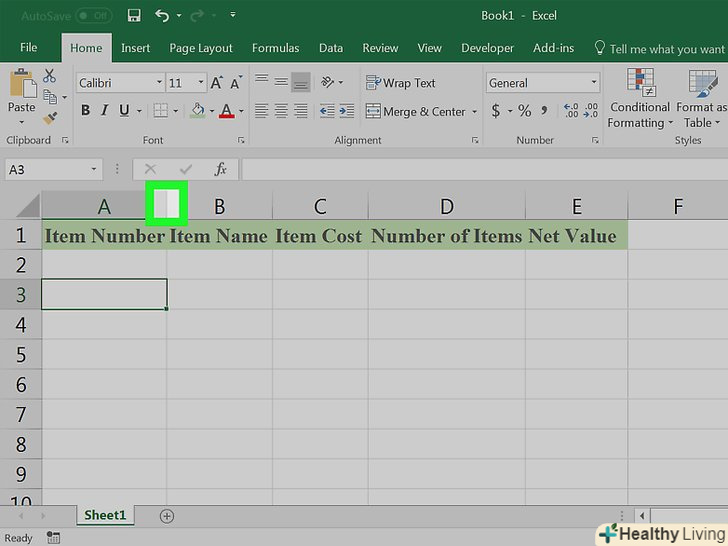The height and width of the screenshot is (546, 728).
Task: Open the Borders dropdown arrow
Action: (176, 111)
